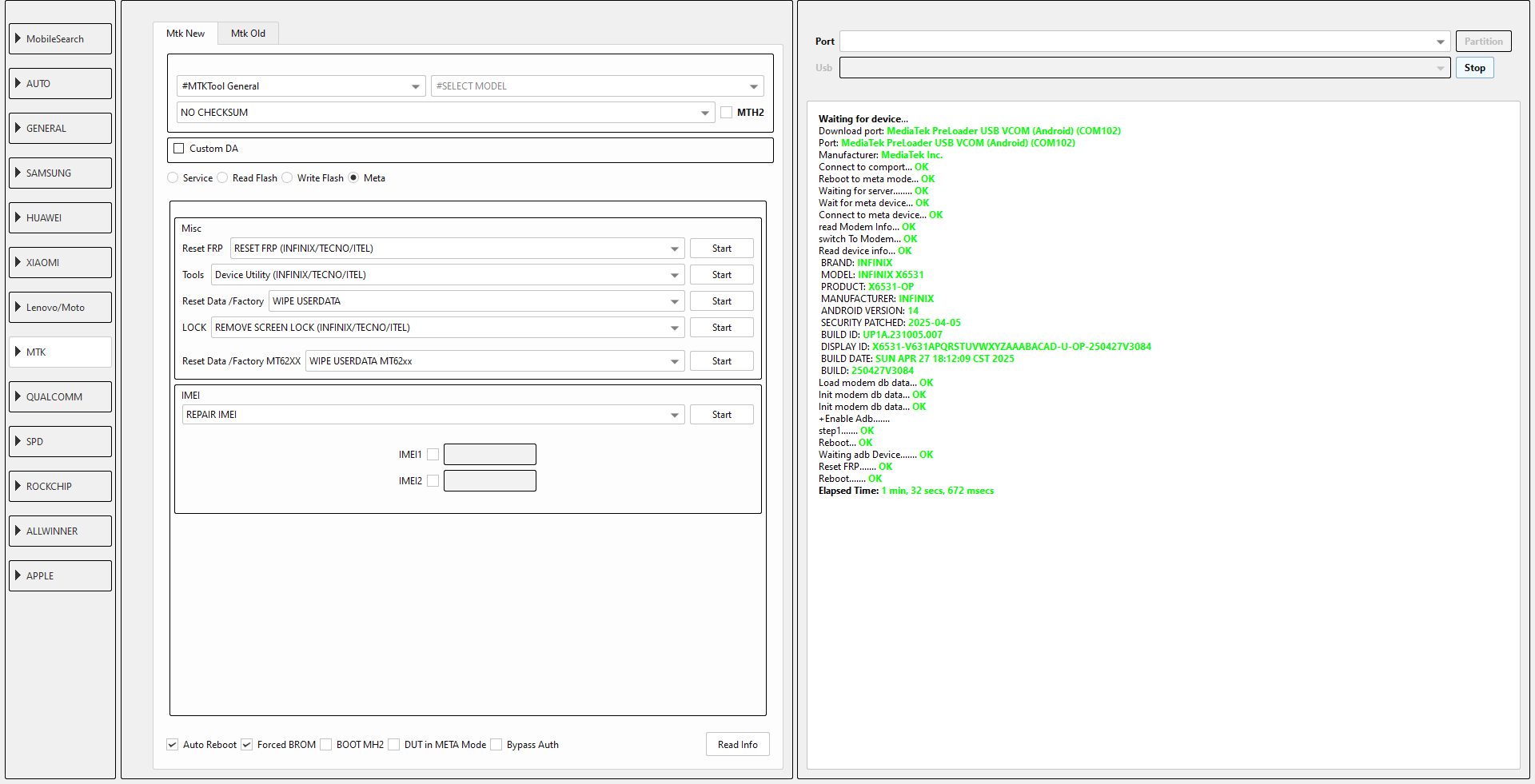Select the Read Flash radio button
The image size is (1535, 784).
(222, 177)
